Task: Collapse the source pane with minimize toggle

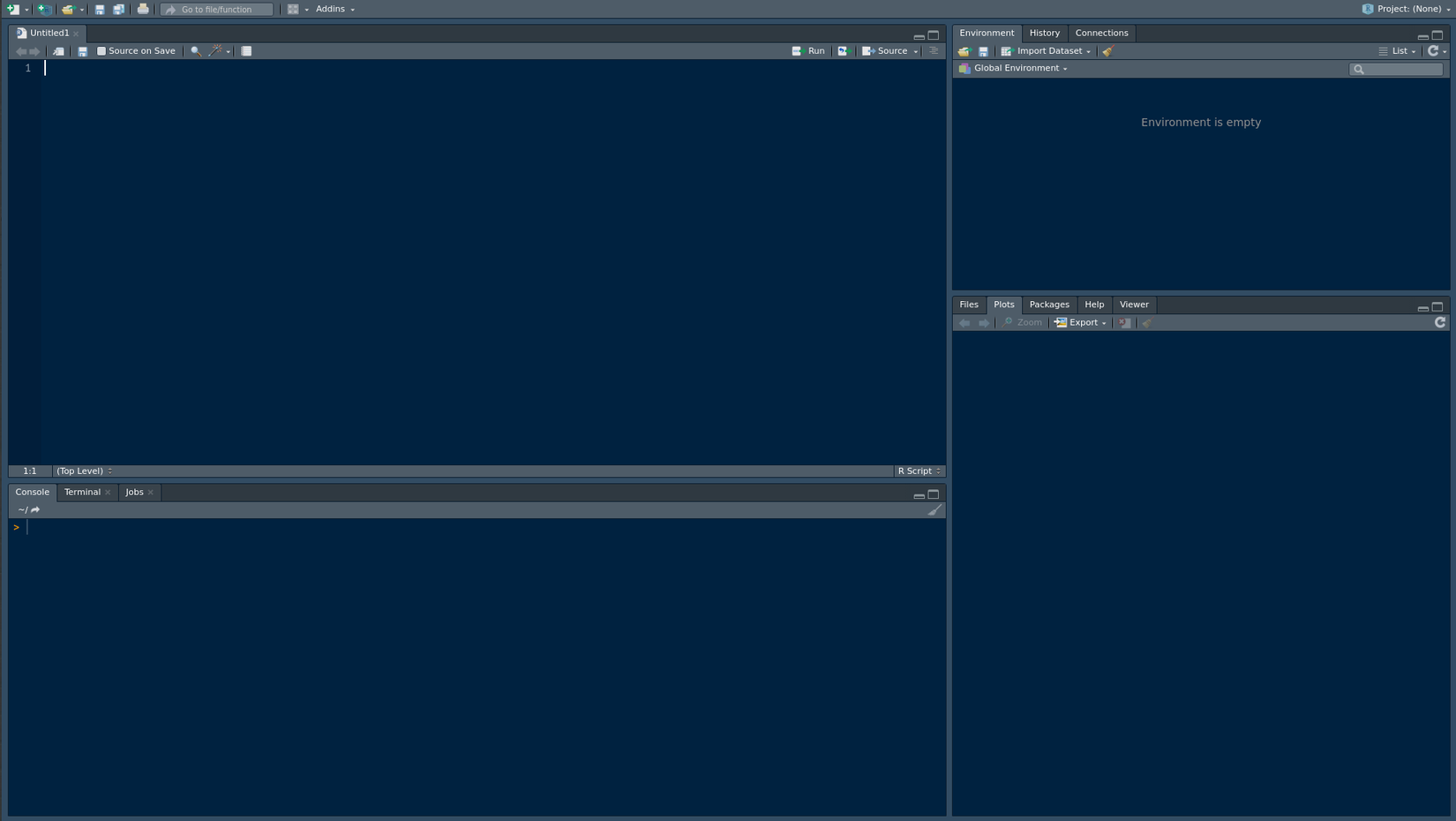Action: [920, 35]
